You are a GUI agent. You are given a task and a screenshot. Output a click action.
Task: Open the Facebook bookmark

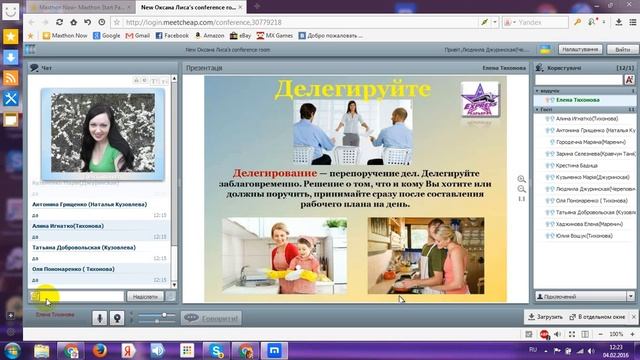click(172, 36)
